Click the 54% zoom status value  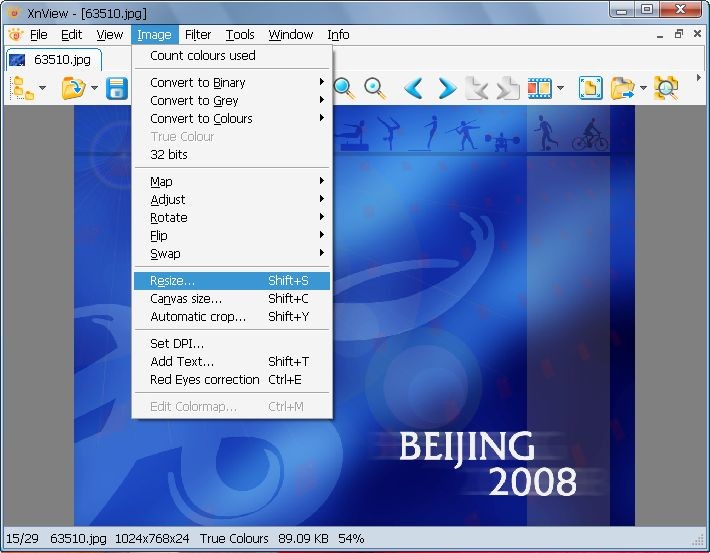(x=351, y=539)
